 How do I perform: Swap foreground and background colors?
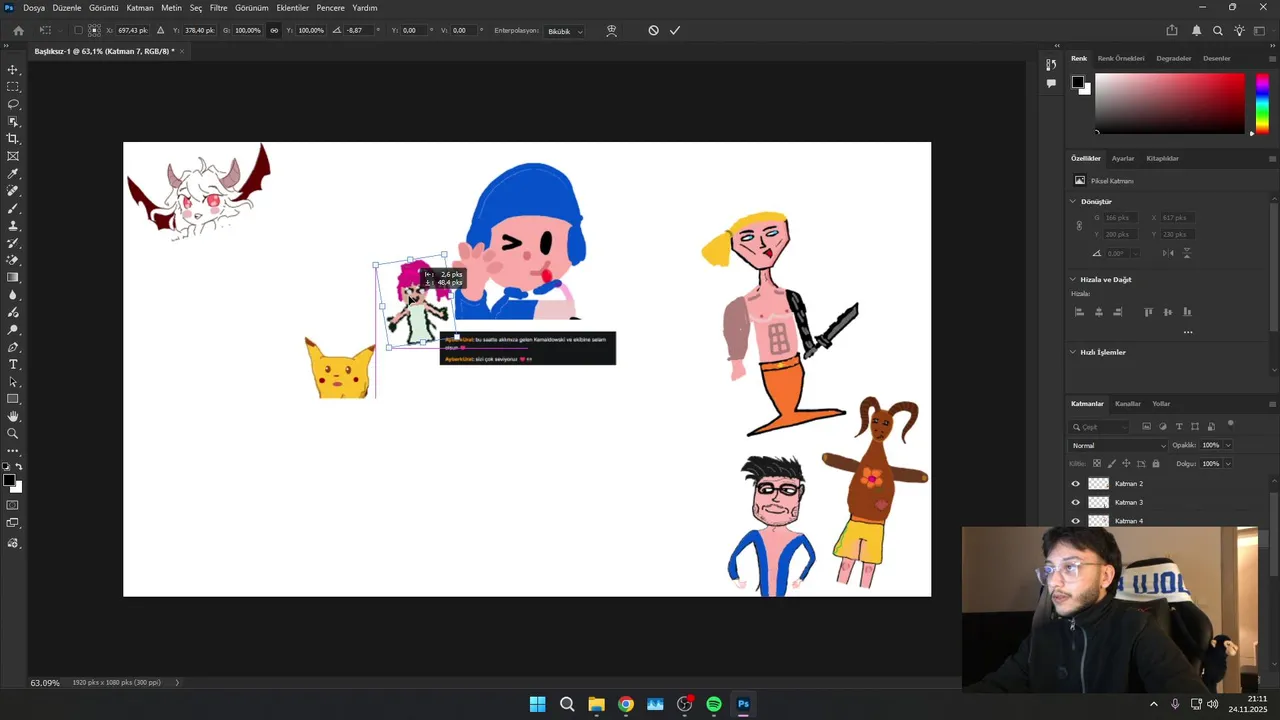tap(19, 467)
